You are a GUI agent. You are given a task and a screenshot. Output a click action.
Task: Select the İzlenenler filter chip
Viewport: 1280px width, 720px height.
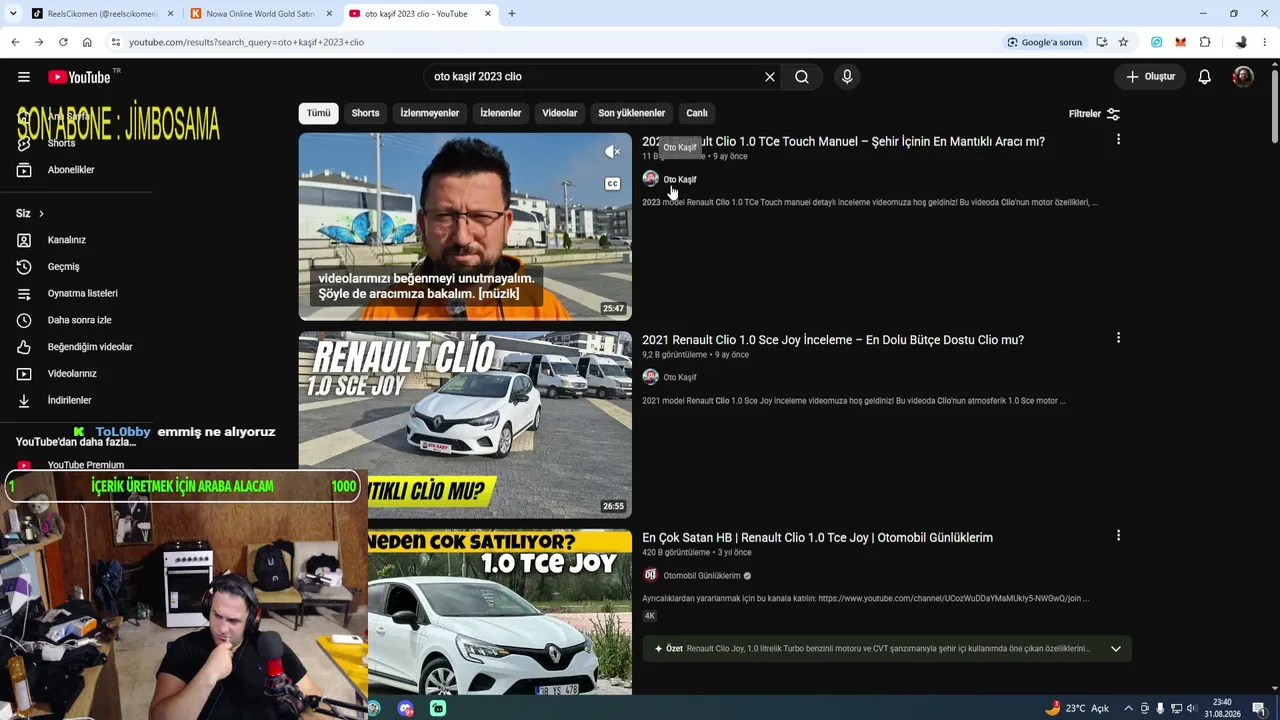500,113
